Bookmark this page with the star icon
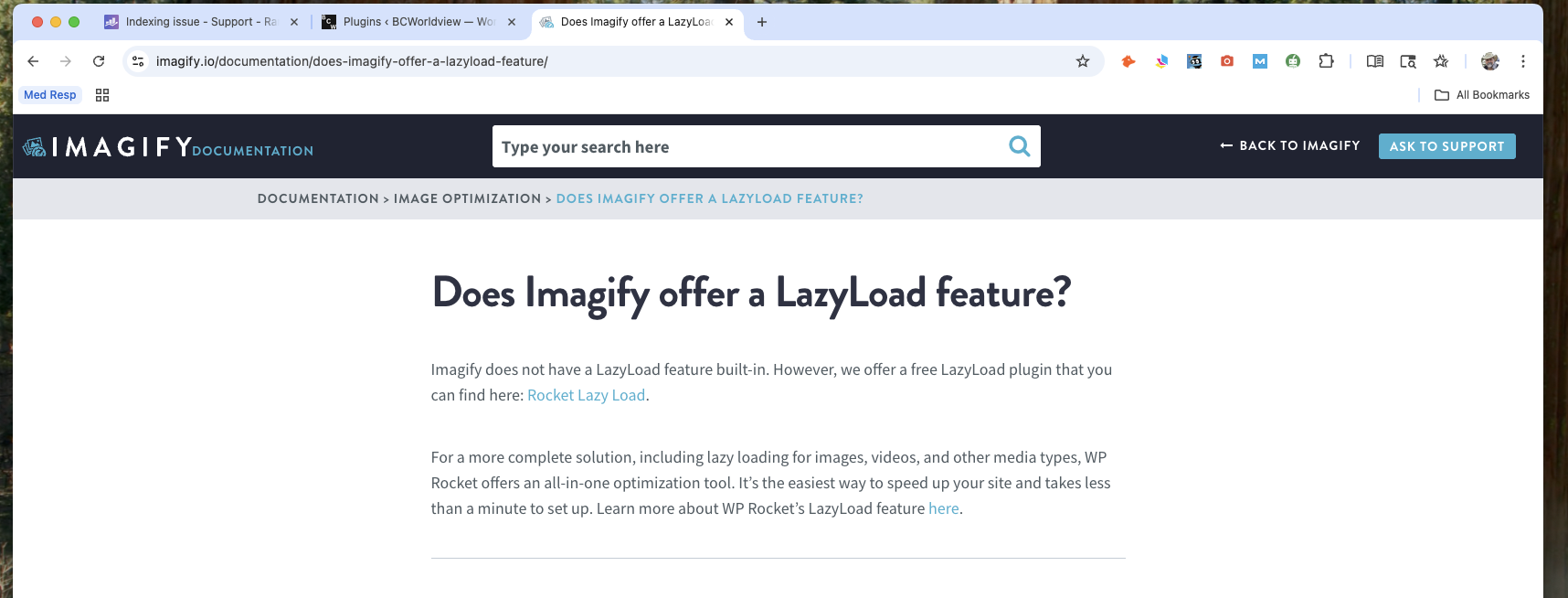1568x598 pixels. point(1083,61)
